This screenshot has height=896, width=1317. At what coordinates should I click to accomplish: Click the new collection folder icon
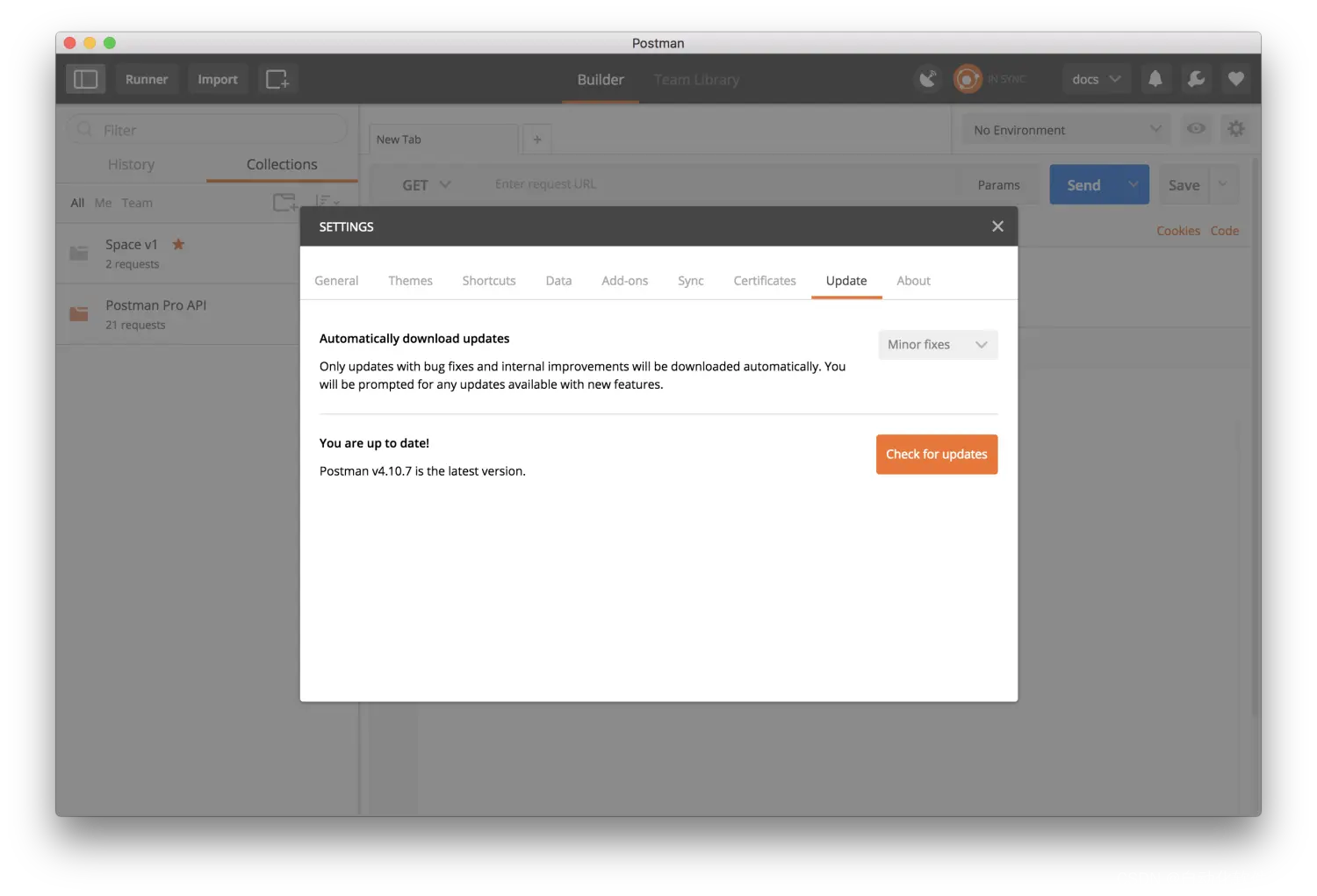point(284,203)
